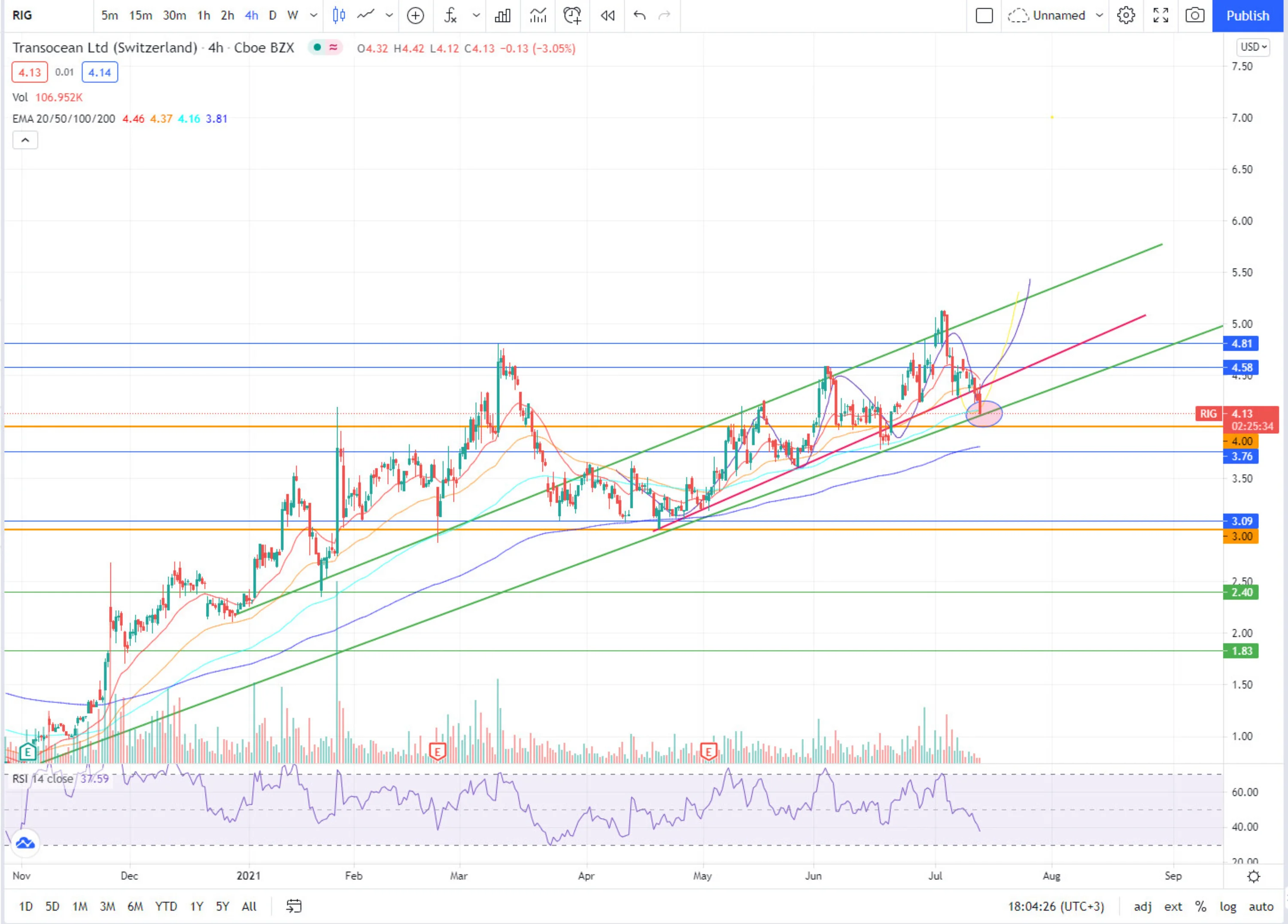Image resolution: width=1288 pixels, height=924 pixels.
Task: Set the date range to All
Action: point(249,906)
